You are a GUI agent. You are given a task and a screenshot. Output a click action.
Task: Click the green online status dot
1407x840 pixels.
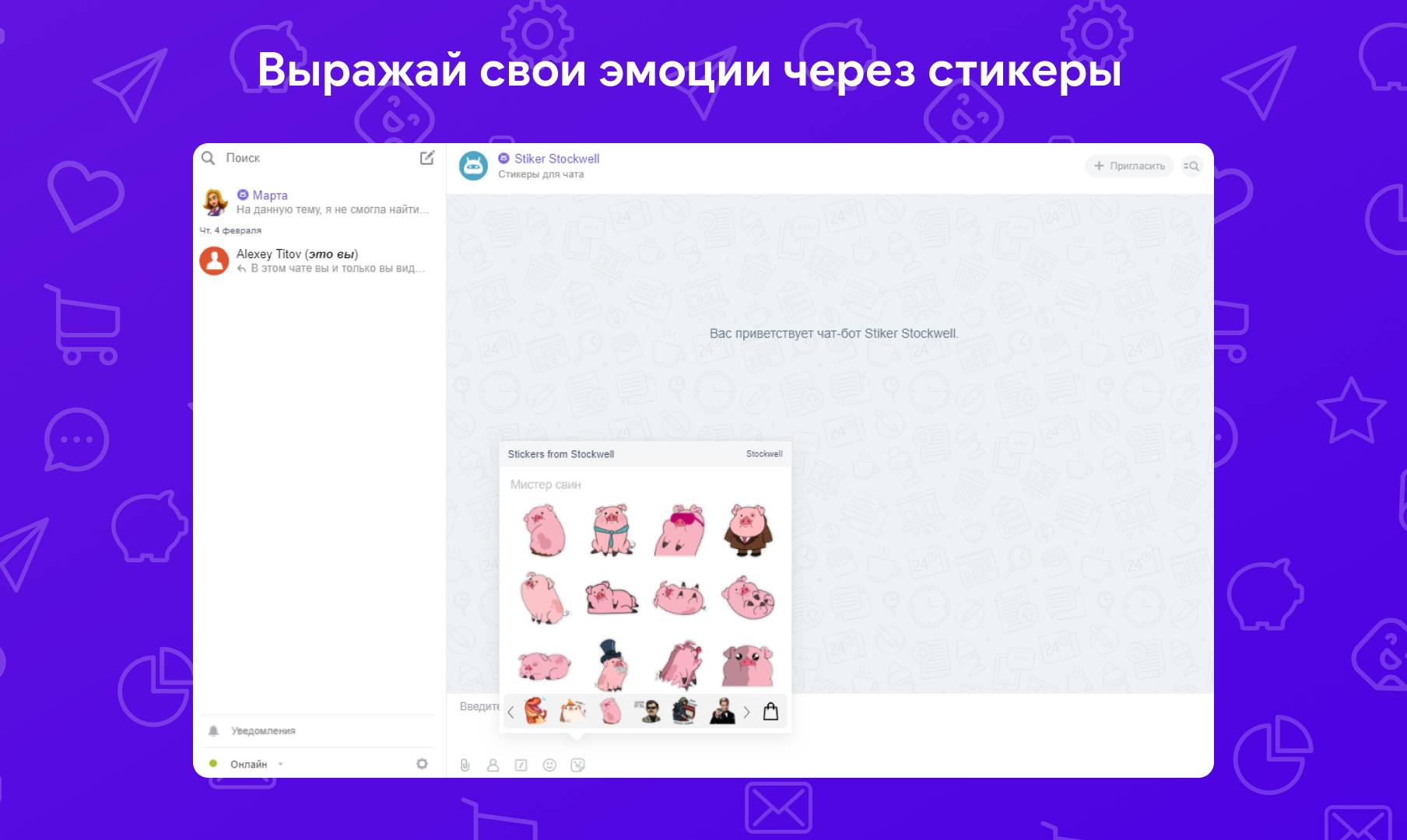[x=213, y=764]
